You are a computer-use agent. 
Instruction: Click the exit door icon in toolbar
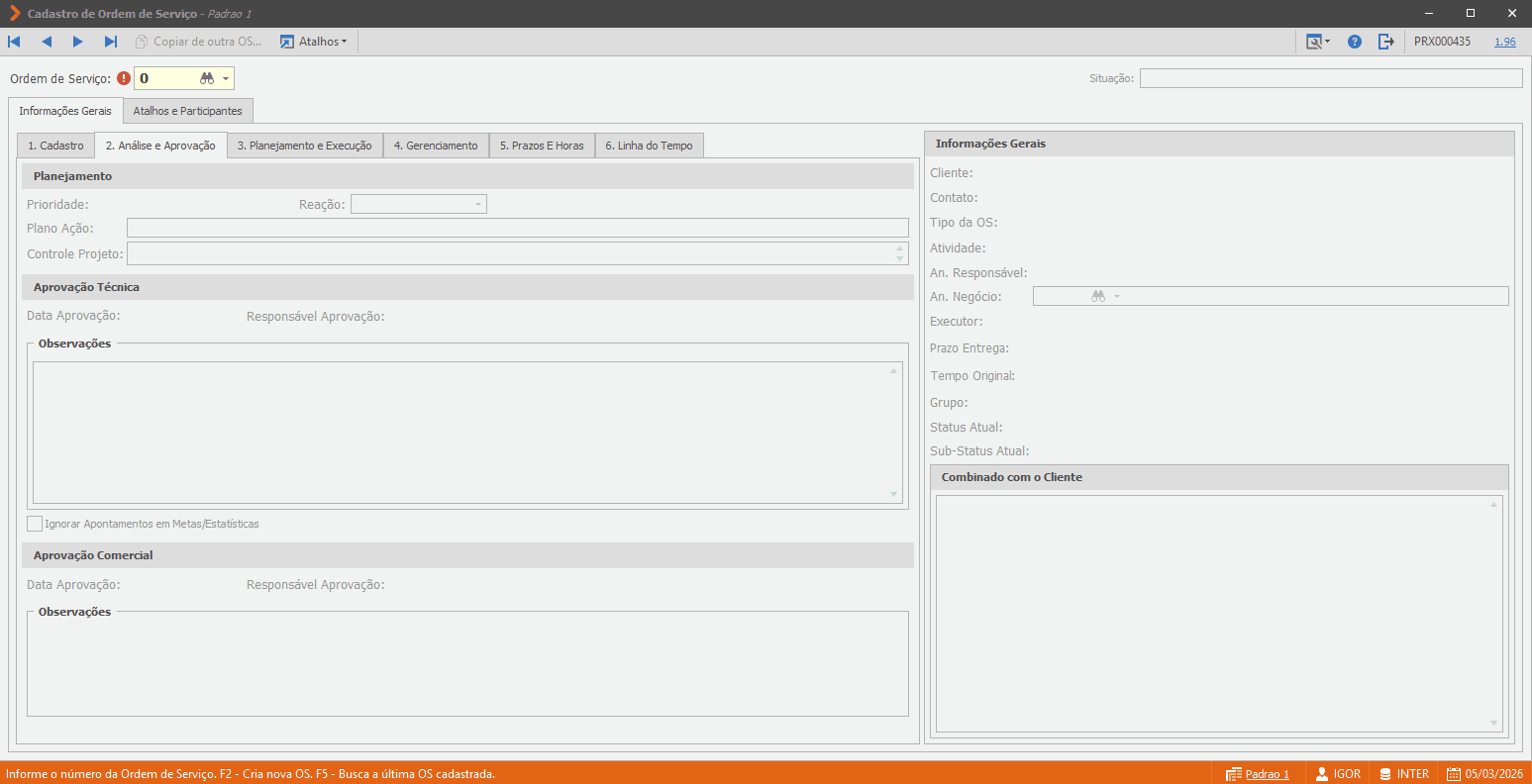tap(1386, 42)
